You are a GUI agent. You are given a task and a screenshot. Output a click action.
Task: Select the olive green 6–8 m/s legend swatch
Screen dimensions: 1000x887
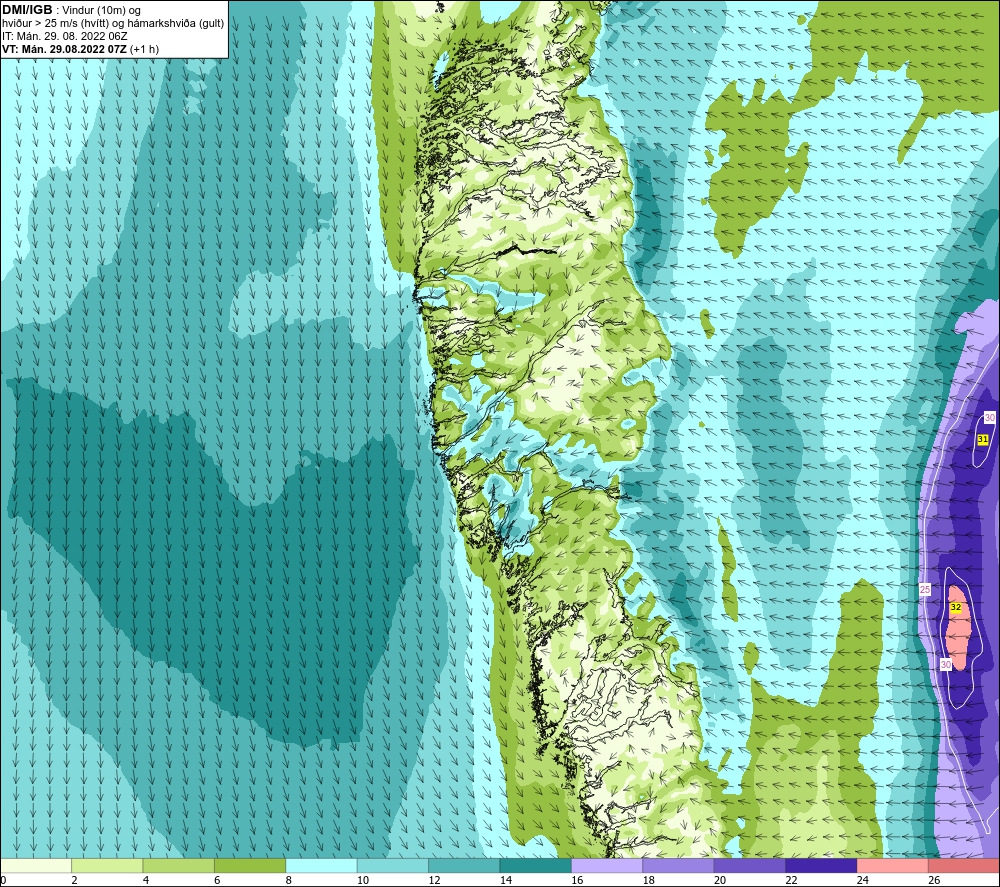(250, 866)
